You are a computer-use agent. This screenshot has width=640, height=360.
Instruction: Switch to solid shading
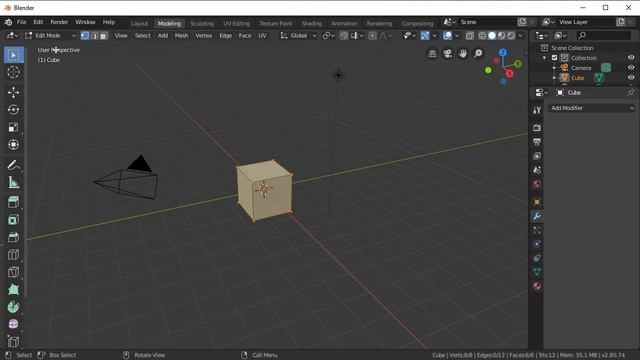(492, 36)
